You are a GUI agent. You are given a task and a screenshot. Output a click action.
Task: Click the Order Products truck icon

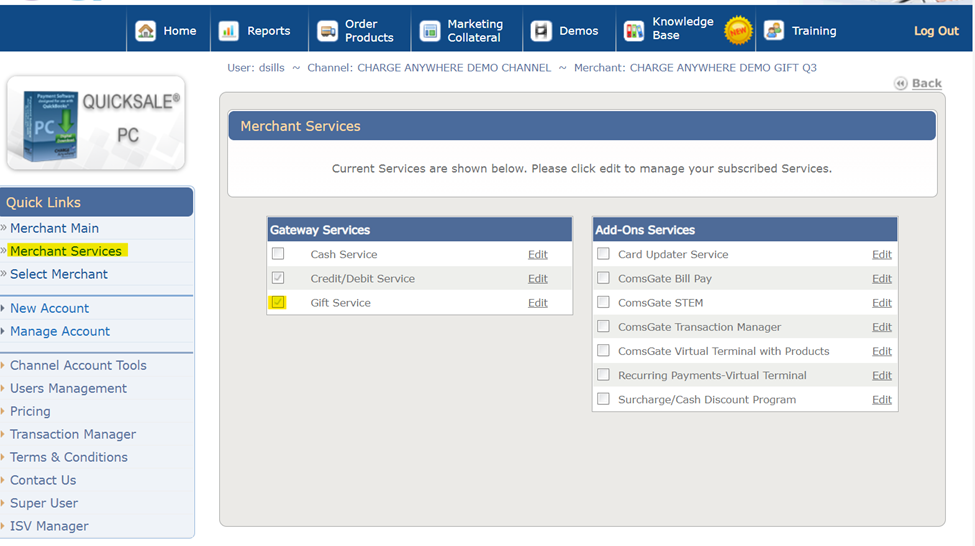pos(328,31)
